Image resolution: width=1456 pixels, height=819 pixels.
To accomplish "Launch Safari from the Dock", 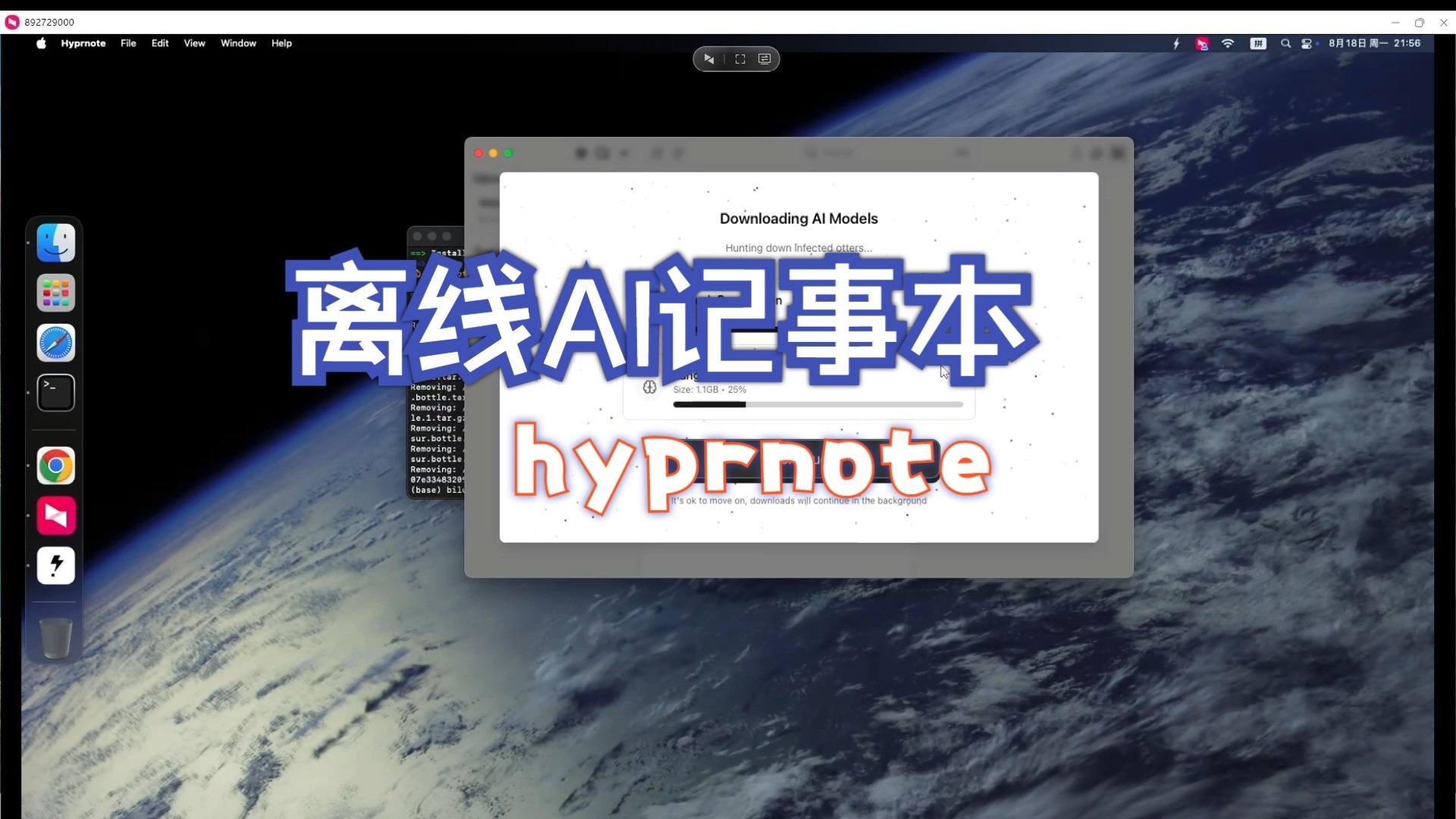I will [x=56, y=343].
